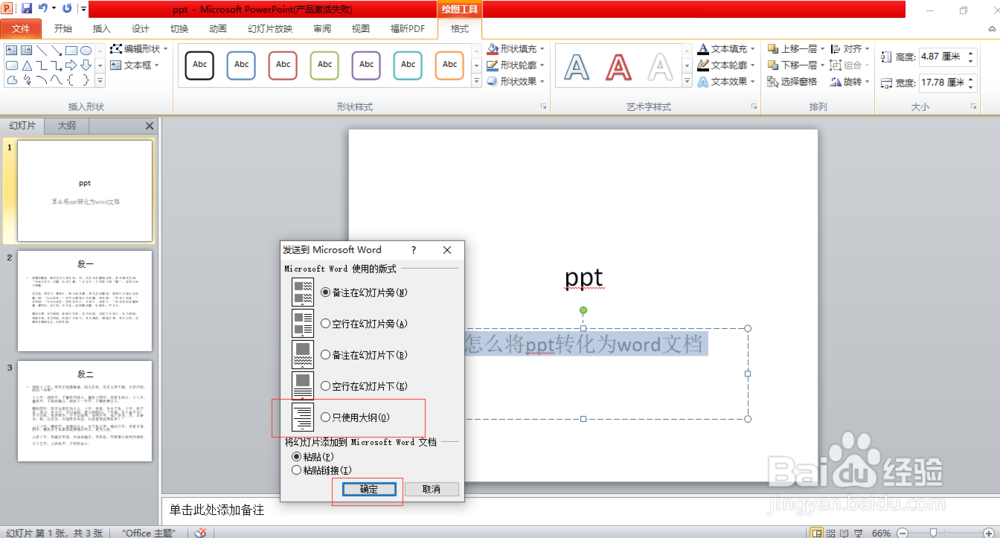This screenshot has height=538, width=1000.
Task: Select the oval shape in shapes gallery
Action: 85,50
